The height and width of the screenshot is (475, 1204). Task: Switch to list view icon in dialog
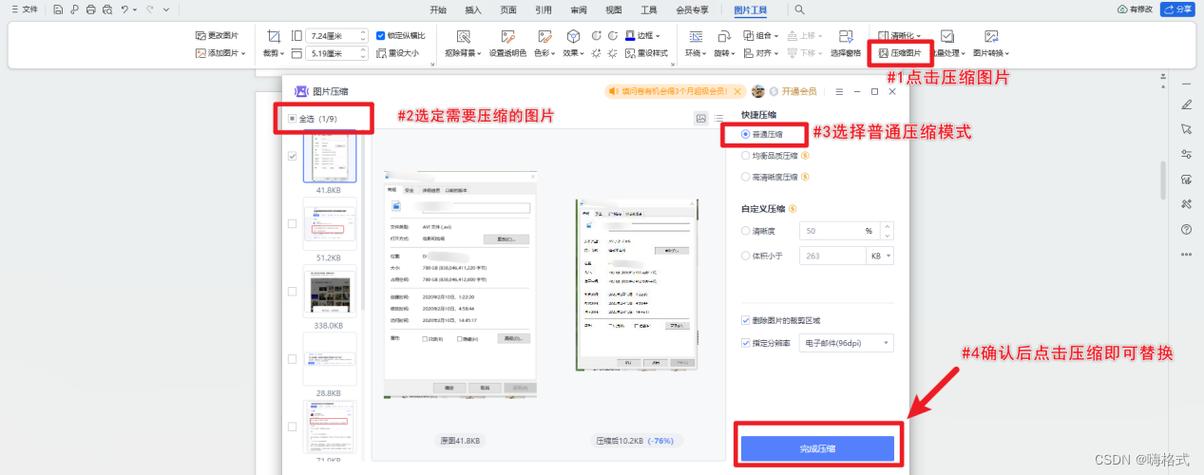(x=720, y=118)
